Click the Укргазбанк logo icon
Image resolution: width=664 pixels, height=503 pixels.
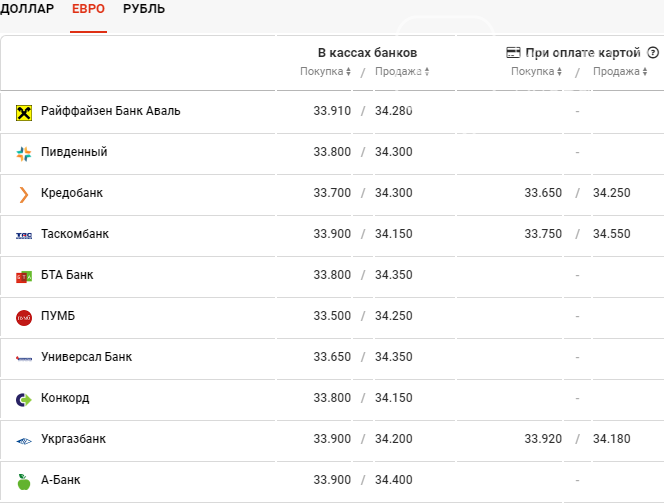pyautogui.click(x=24, y=441)
